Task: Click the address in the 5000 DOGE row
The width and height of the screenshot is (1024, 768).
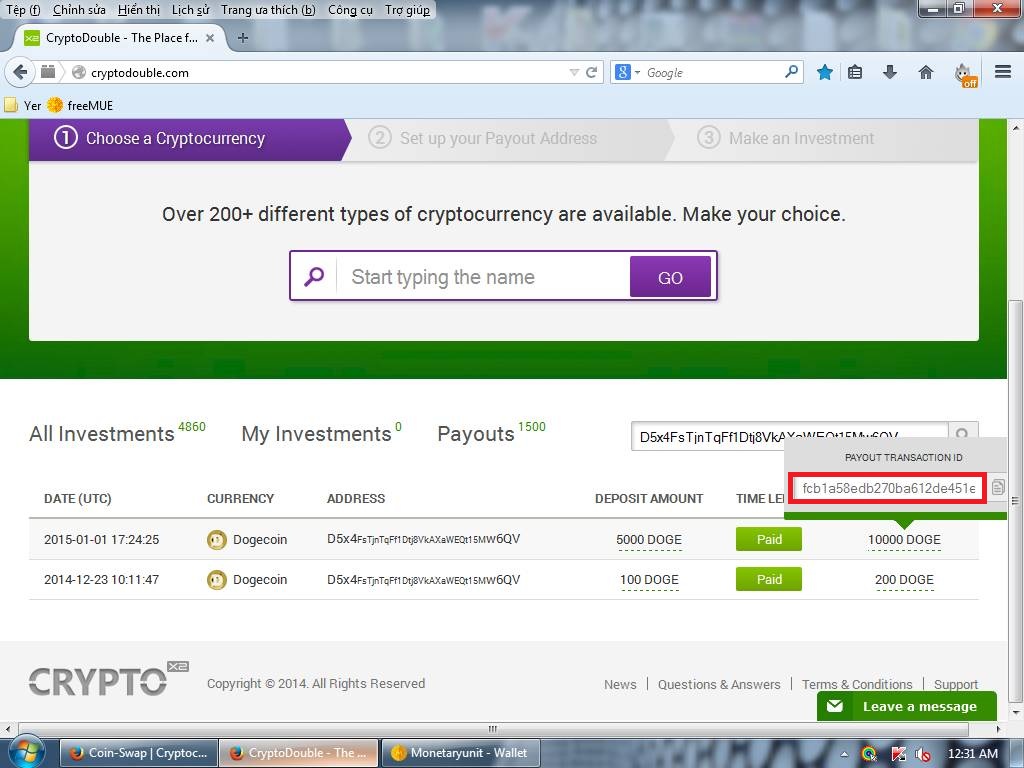Action: point(423,539)
